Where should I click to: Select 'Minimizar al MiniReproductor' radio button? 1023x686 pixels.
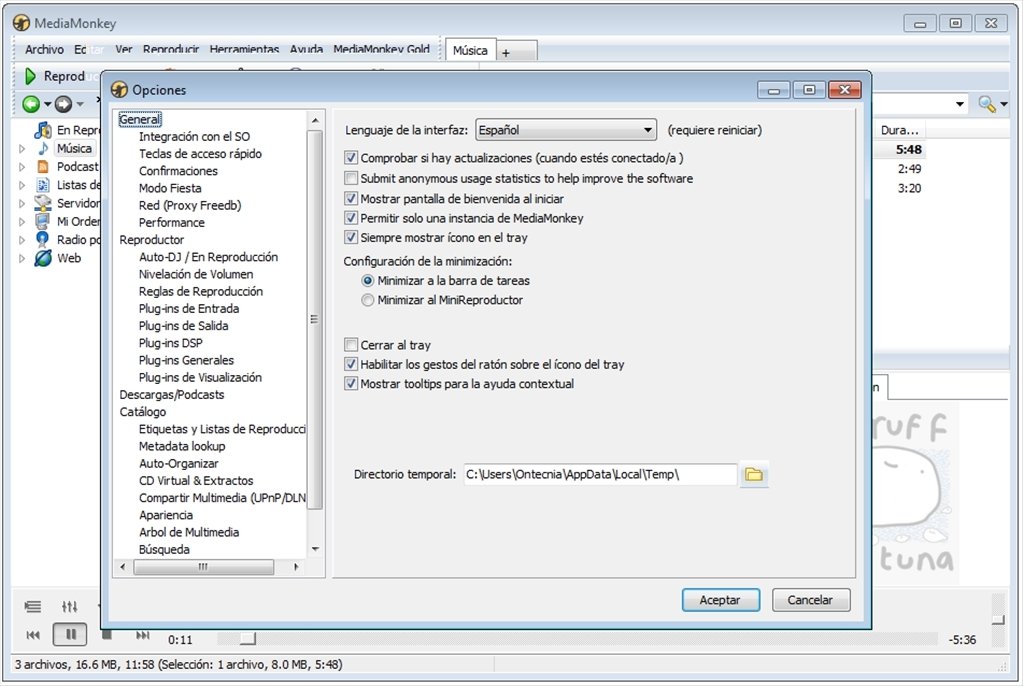(368, 300)
